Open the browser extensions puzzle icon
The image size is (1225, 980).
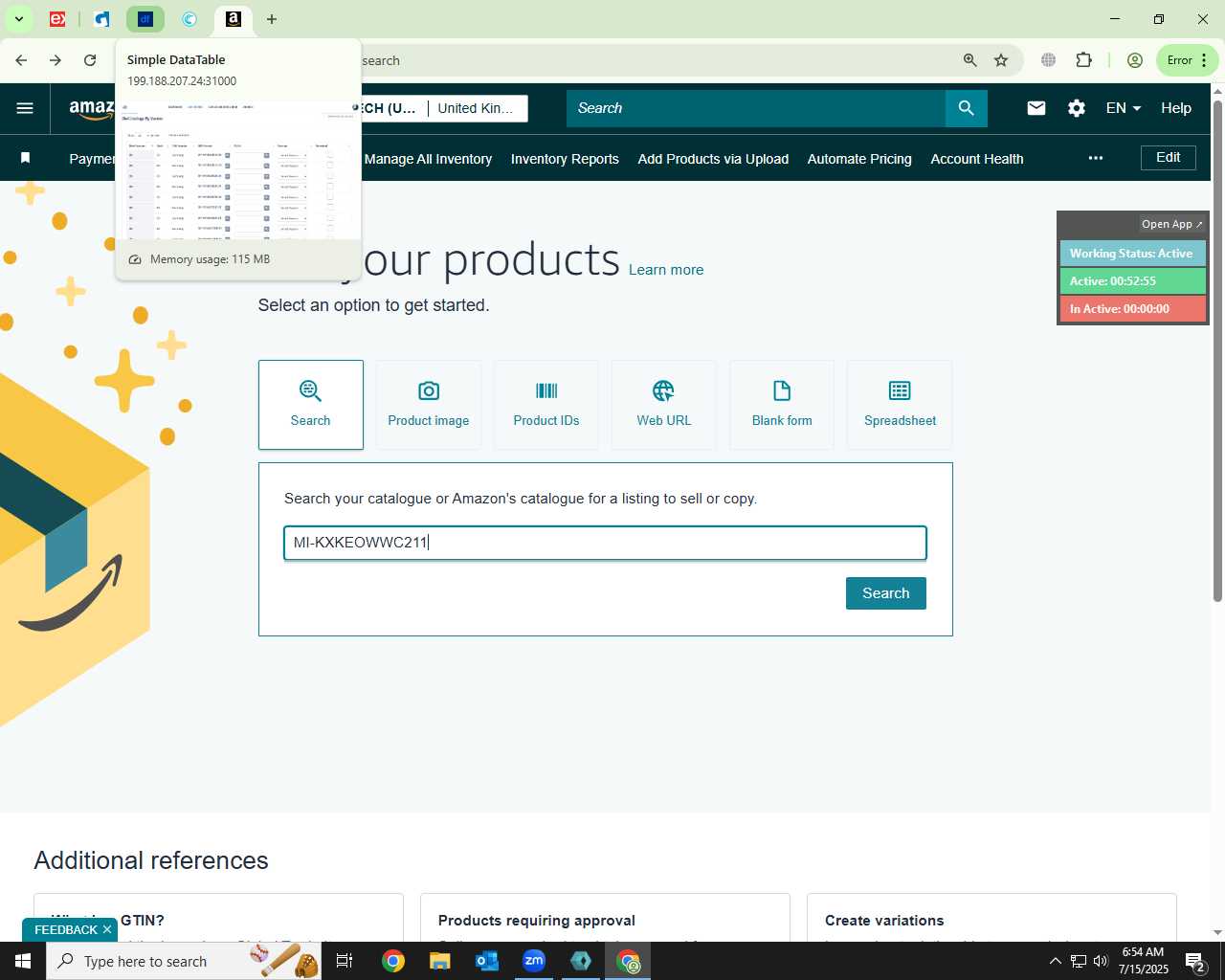coord(1083,60)
